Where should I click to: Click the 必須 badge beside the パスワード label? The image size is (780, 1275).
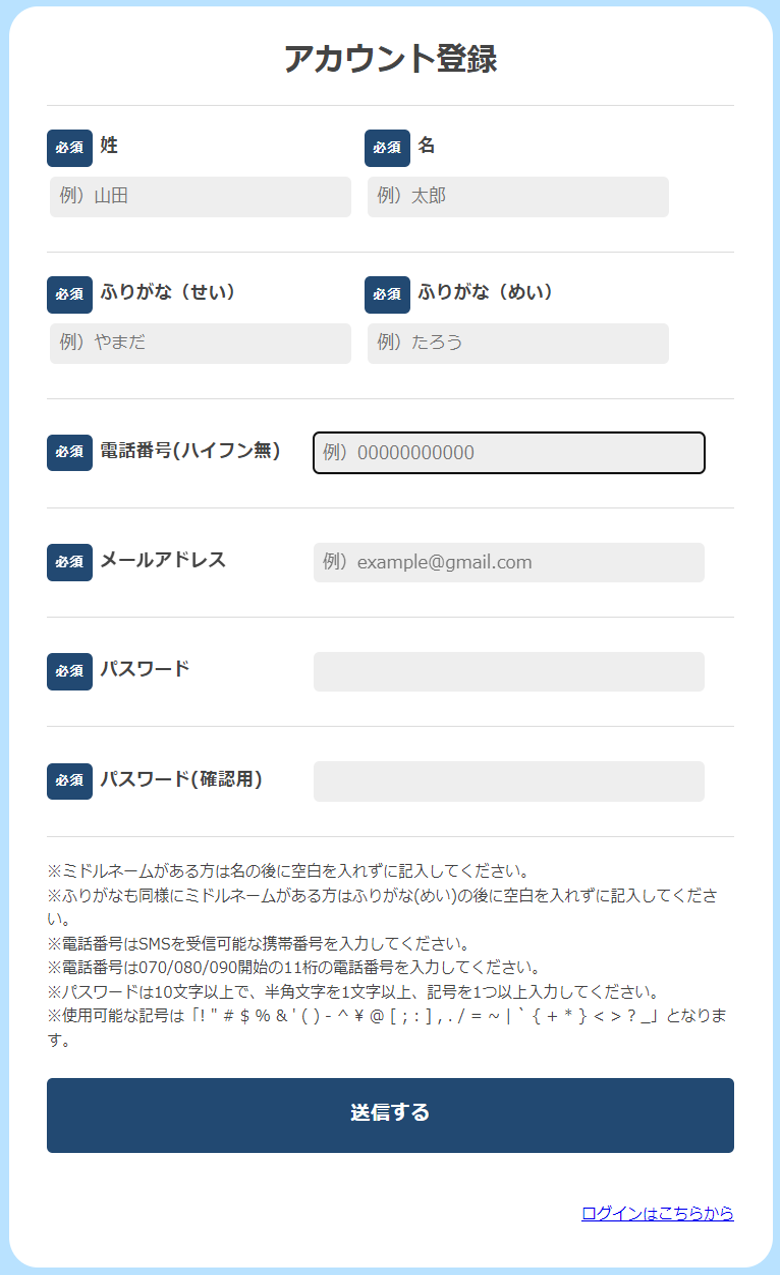[70, 671]
